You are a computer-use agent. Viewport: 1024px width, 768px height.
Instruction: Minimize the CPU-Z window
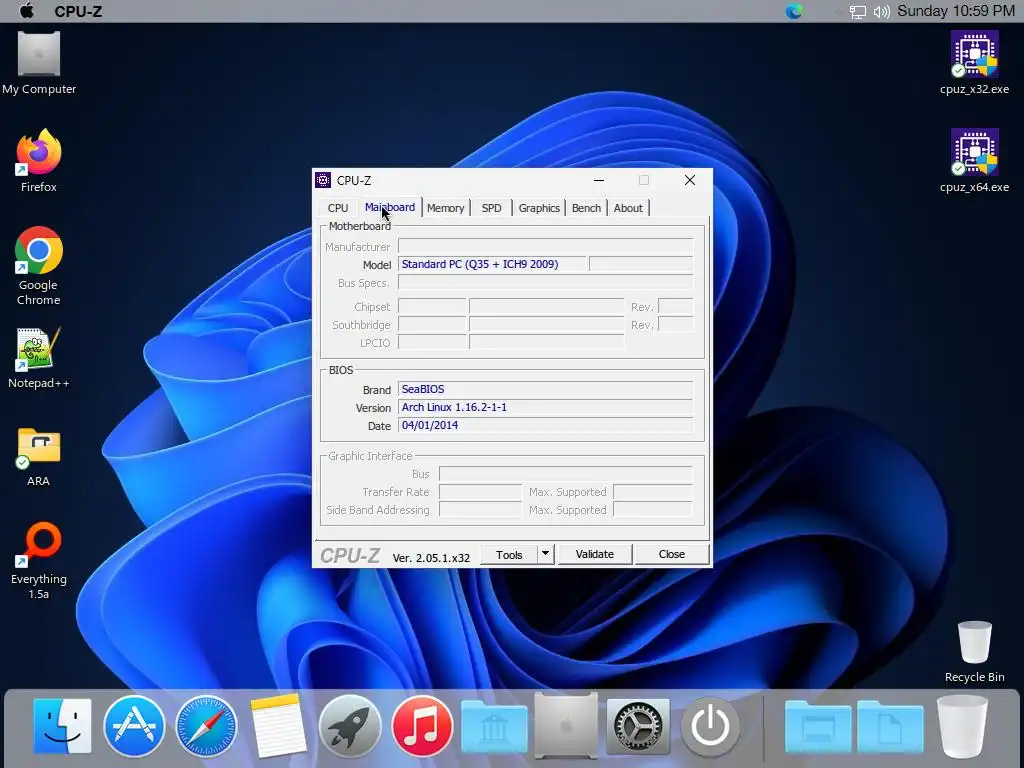coord(599,180)
